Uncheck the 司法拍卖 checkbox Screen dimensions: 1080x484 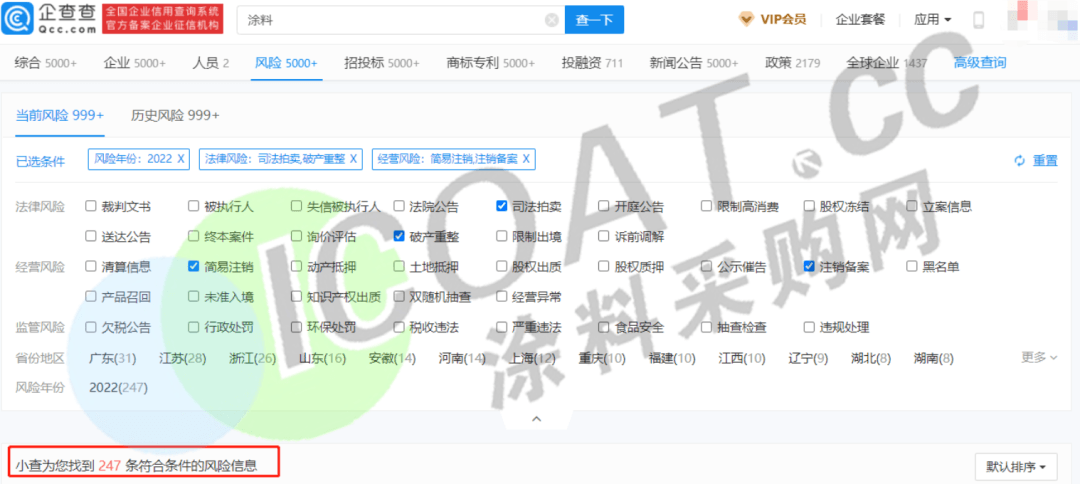[x=502, y=207]
